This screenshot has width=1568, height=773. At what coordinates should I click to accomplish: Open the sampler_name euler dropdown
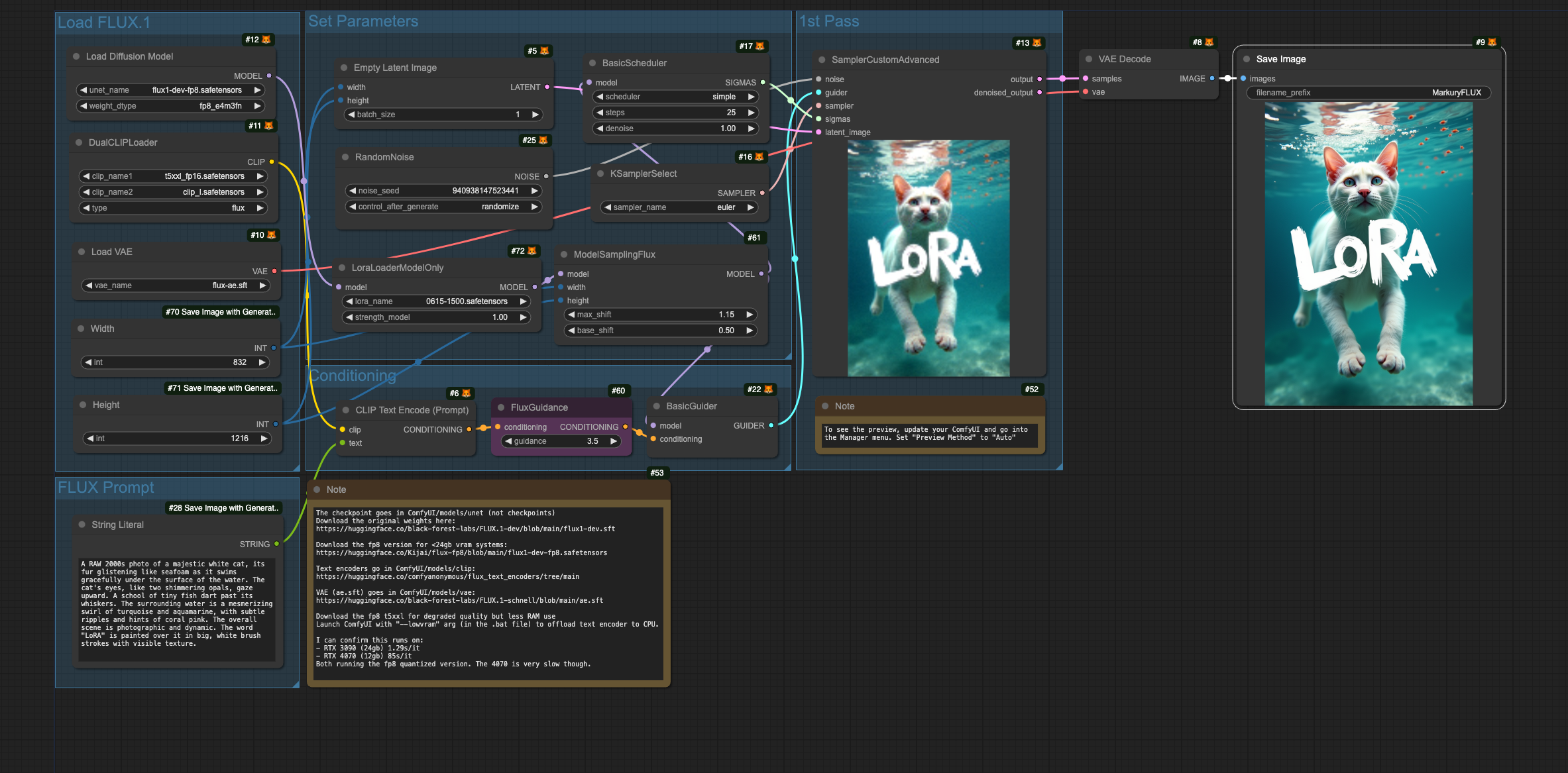(x=679, y=207)
